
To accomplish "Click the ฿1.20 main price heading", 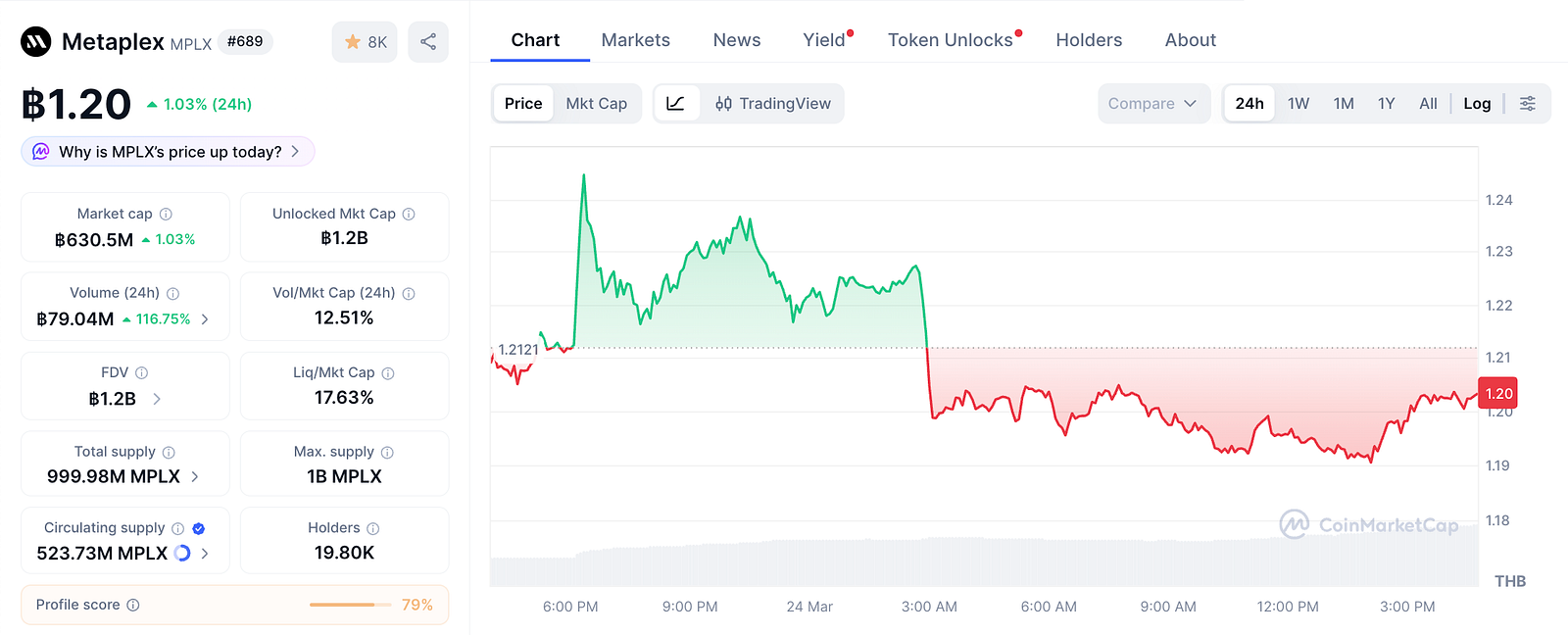I will (76, 105).
